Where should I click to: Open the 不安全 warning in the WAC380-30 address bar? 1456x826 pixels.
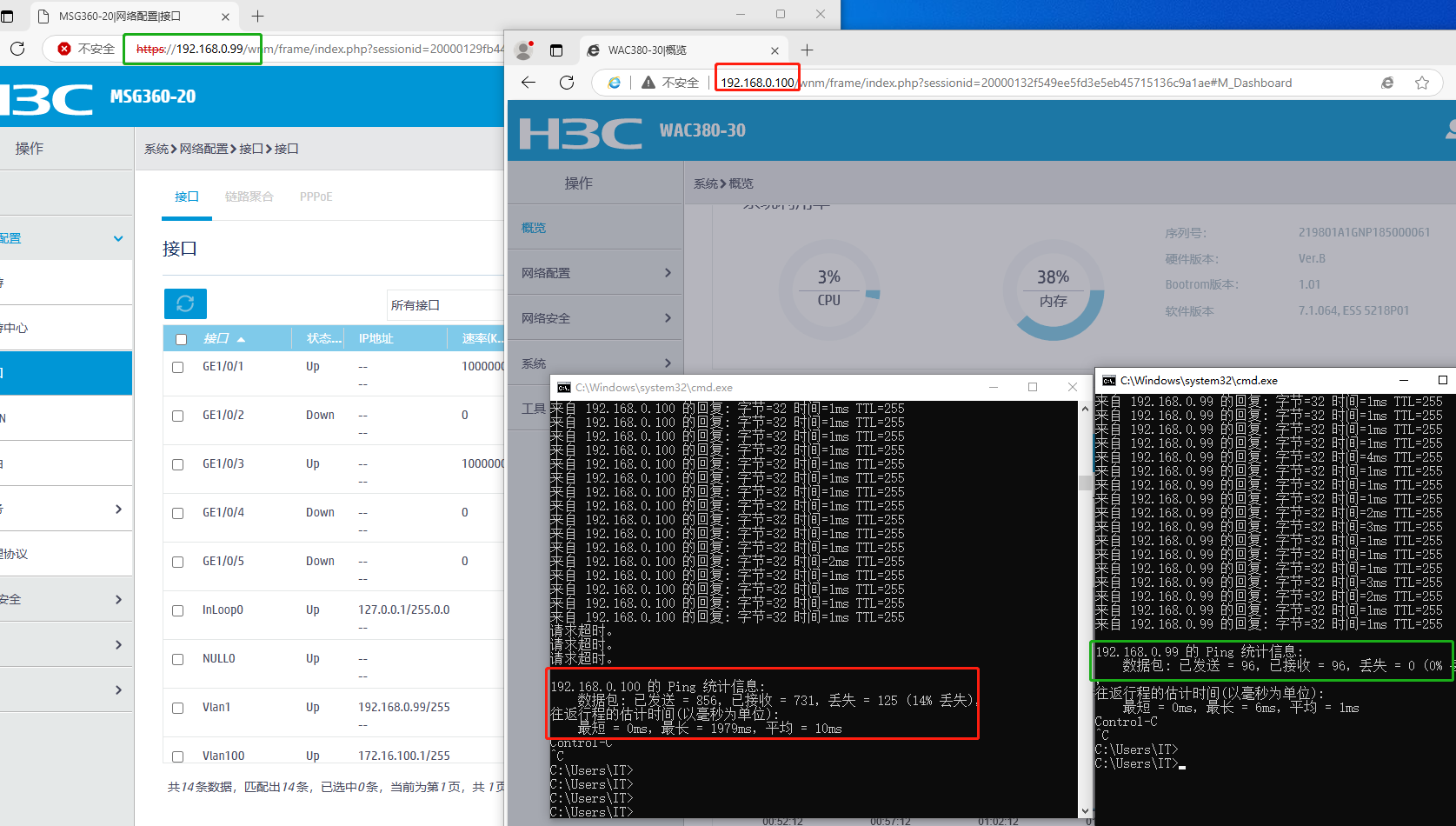670,83
